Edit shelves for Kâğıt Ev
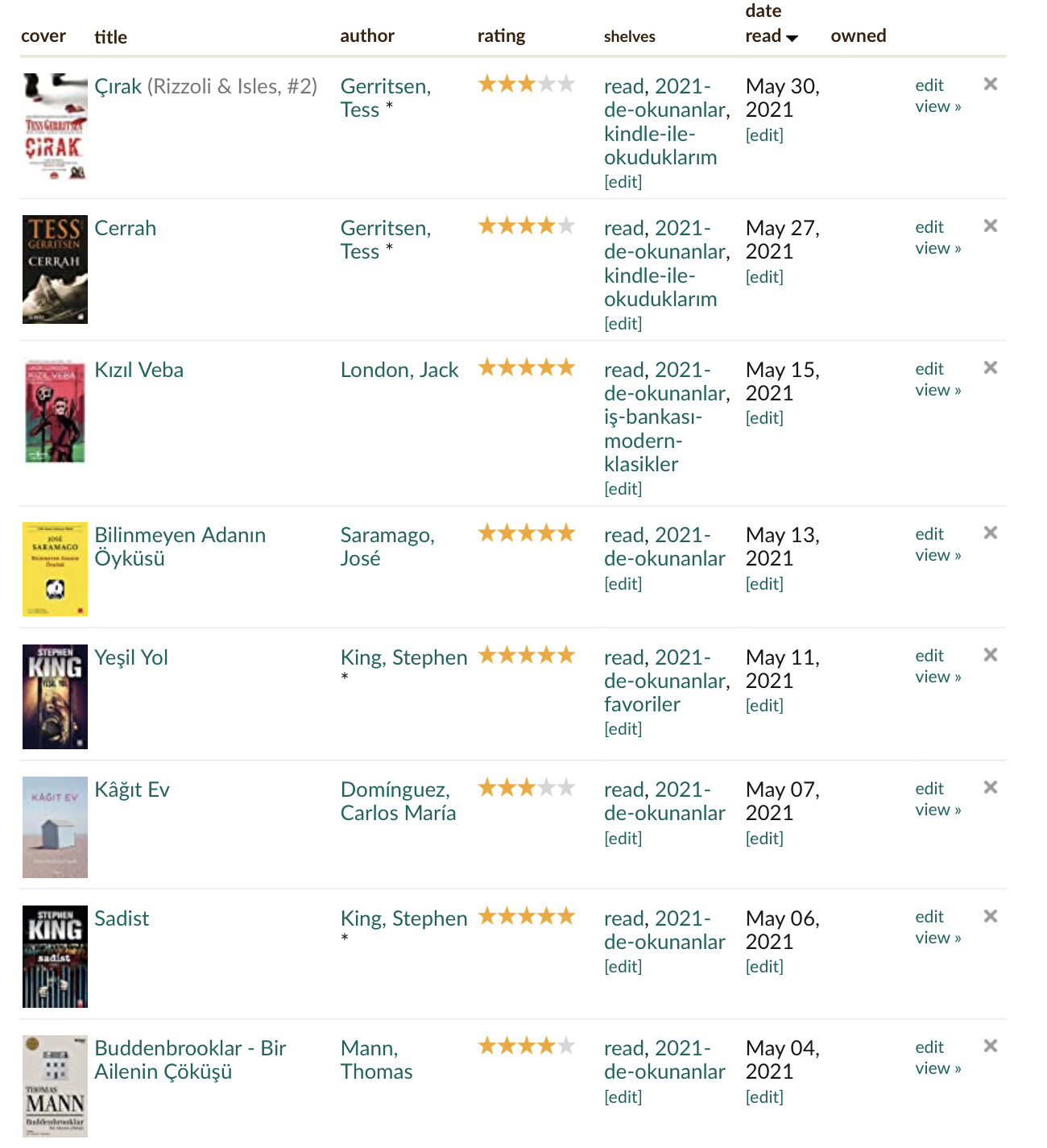 click(x=623, y=838)
